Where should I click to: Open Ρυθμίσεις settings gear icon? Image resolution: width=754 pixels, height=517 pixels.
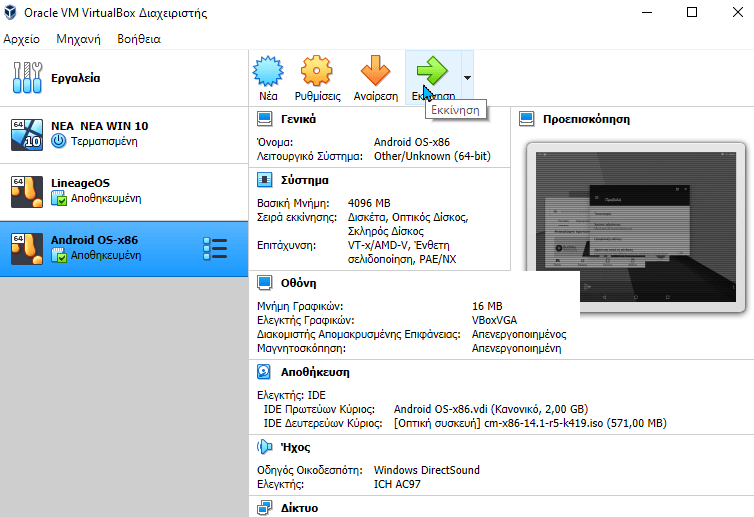pyautogui.click(x=316, y=71)
